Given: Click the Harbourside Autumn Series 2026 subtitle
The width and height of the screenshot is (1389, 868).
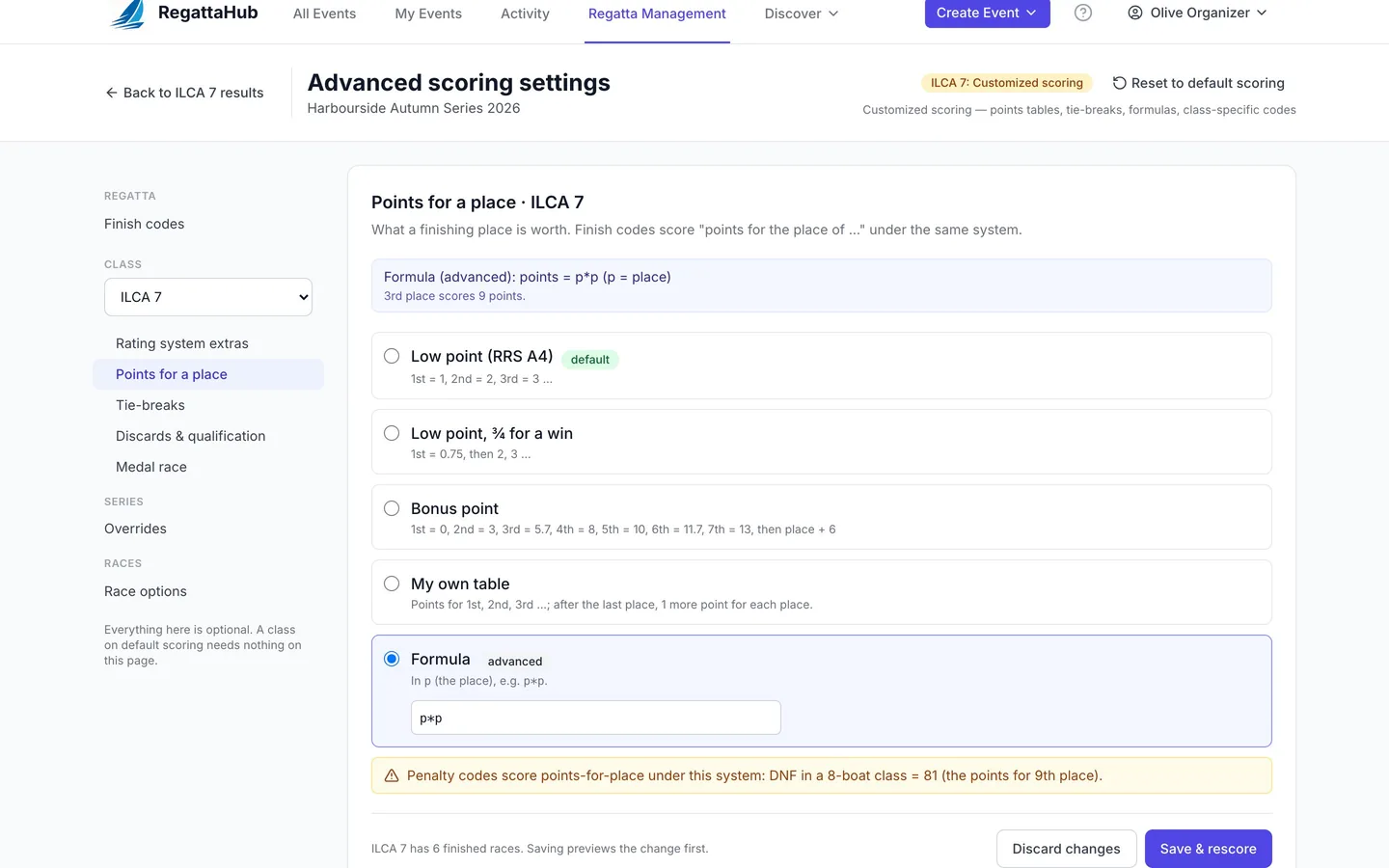Looking at the screenshot, I should coord(414,108).
